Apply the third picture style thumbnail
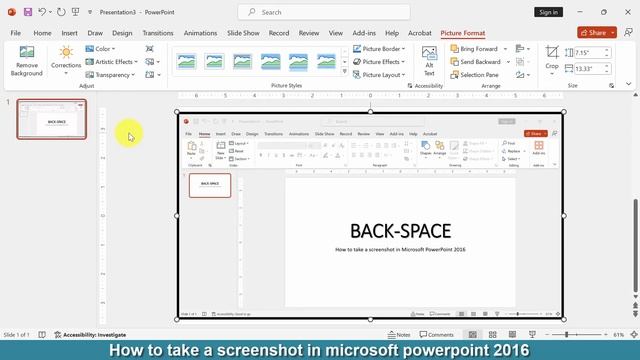Viewport: 640px width, 360px height. (242, 62)
